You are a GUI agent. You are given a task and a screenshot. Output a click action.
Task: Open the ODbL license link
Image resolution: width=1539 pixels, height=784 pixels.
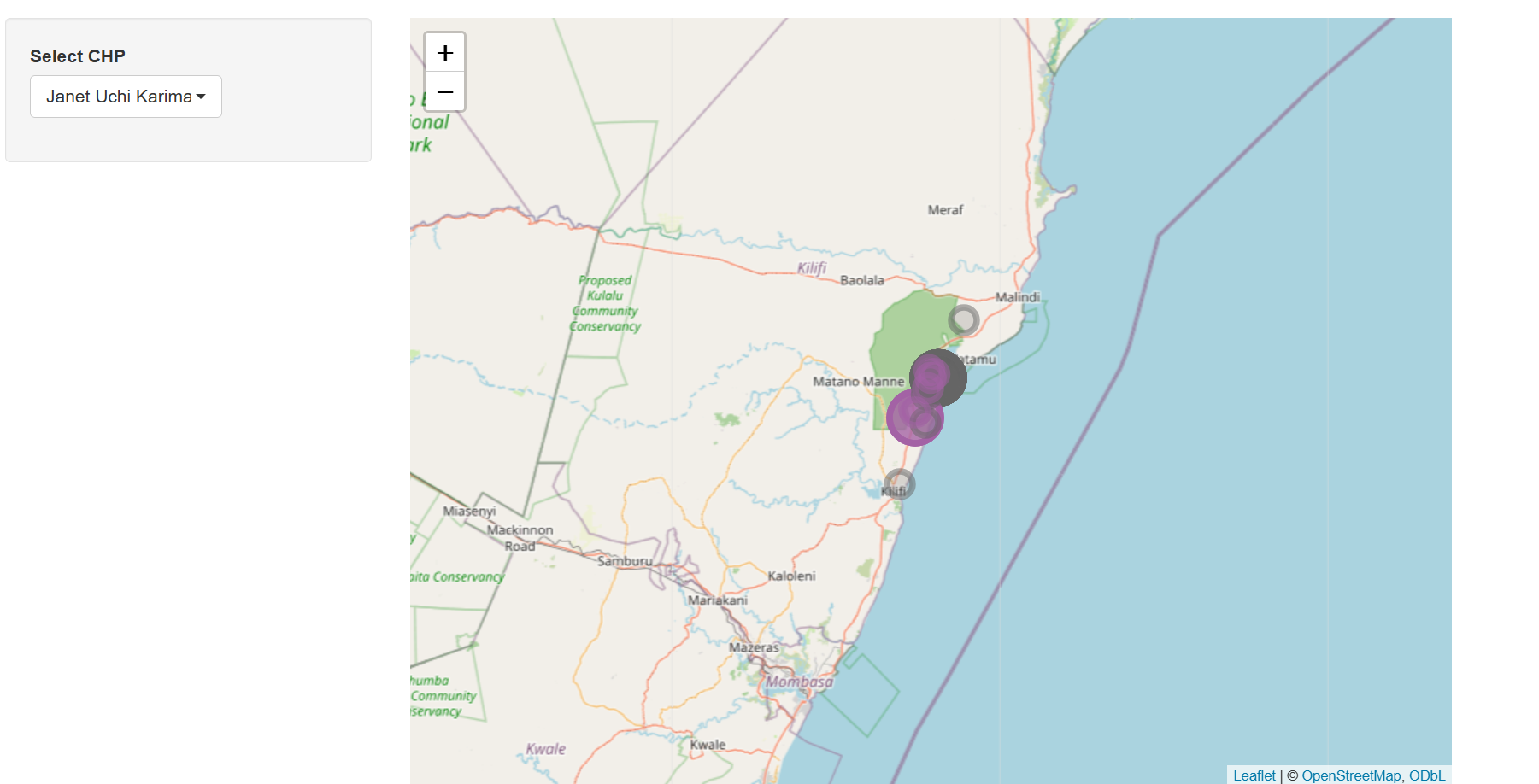[x=1427, y=775]
